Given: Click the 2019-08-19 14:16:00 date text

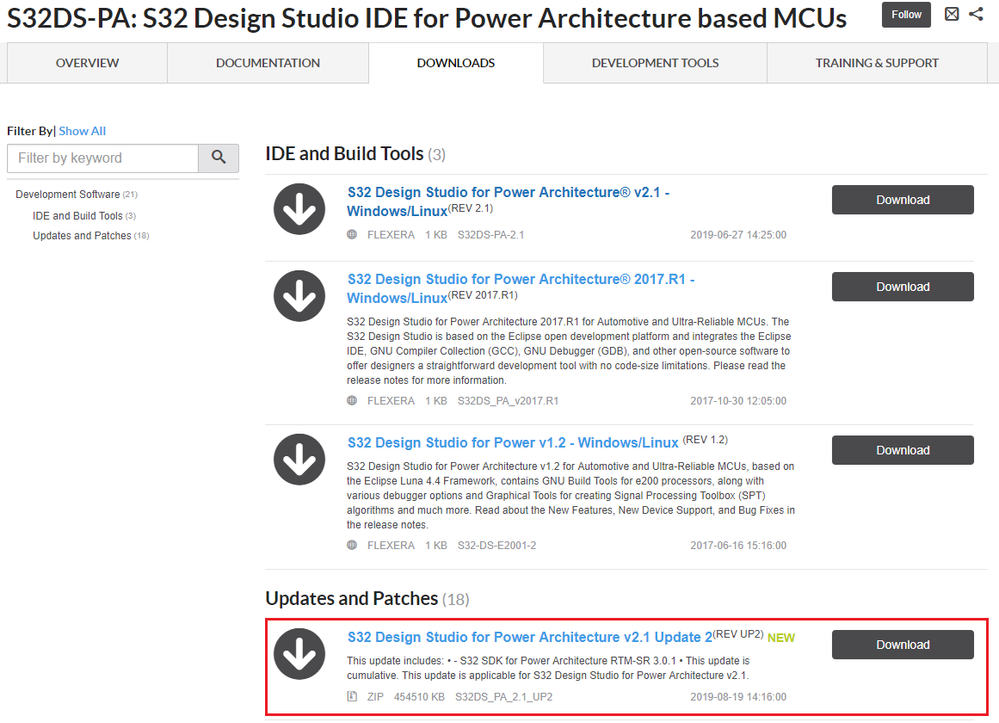Looking at the screenshot, I should tap(738, 697).
